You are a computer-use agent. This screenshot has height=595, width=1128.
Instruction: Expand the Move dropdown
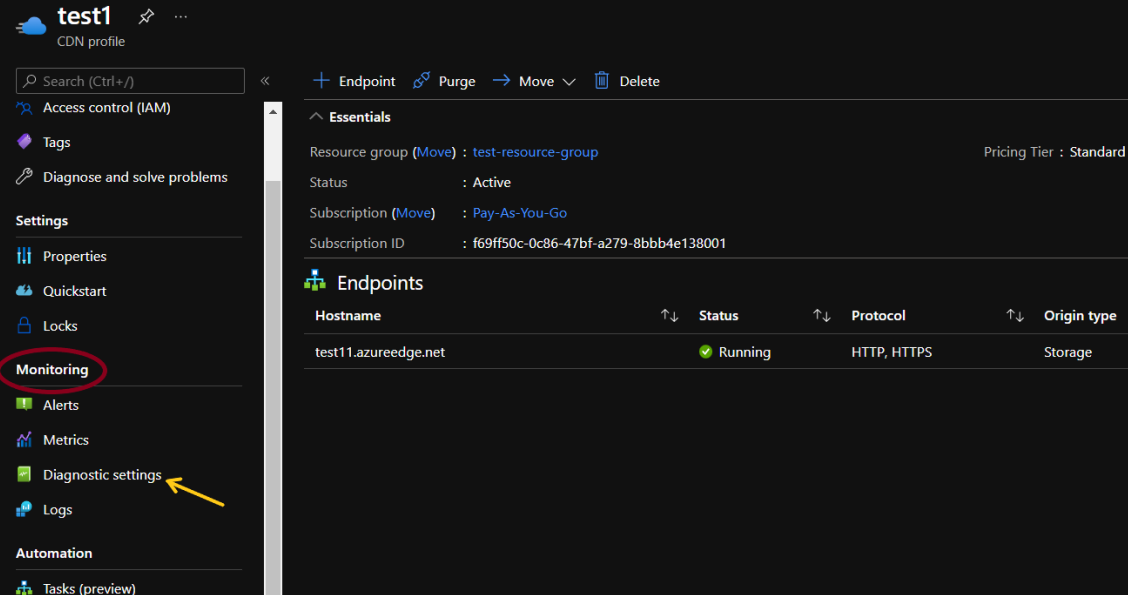pos(569,82)
